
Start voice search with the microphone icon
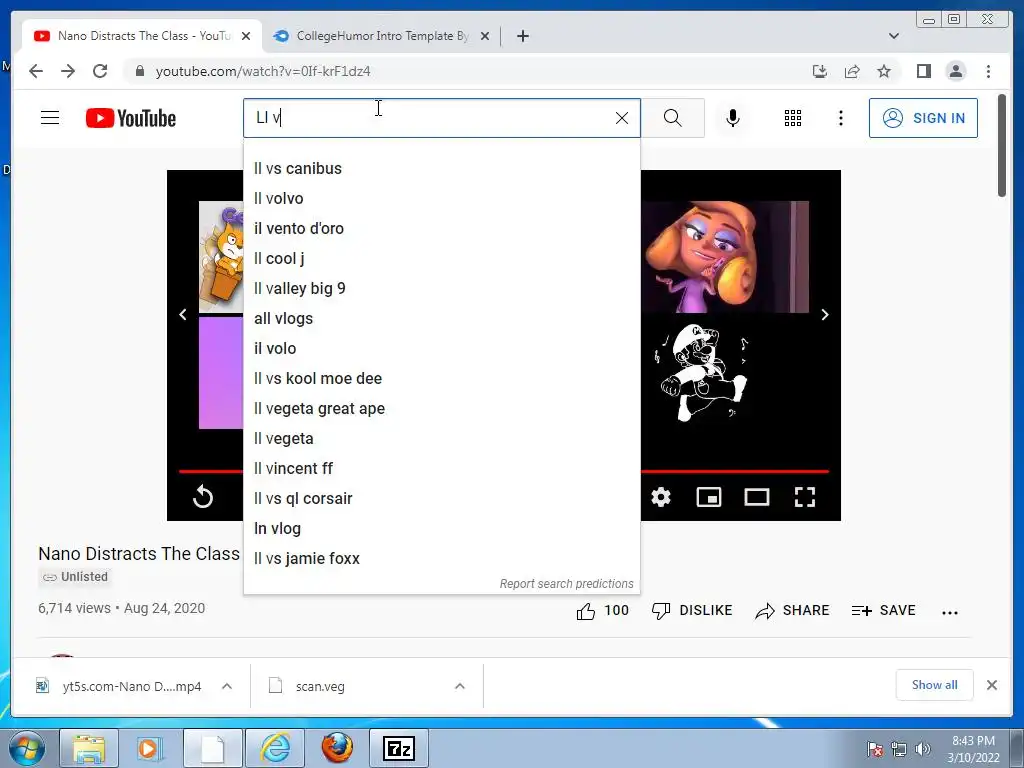(x=733, y=118)
